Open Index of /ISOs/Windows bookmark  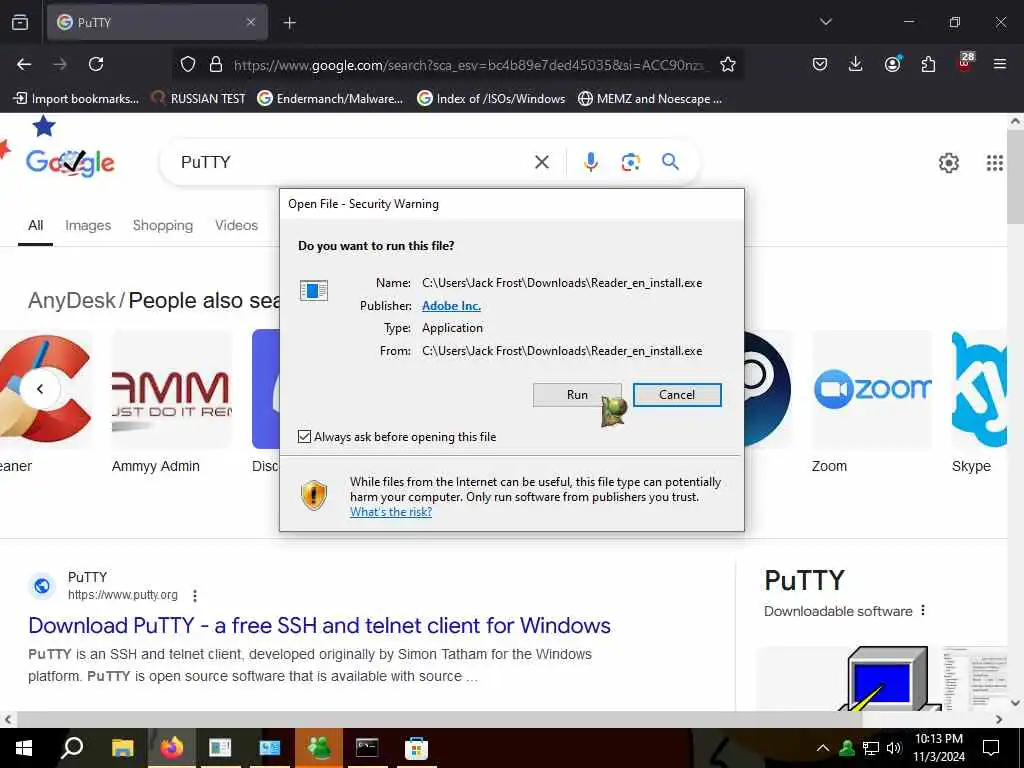[x=490, y=99]
